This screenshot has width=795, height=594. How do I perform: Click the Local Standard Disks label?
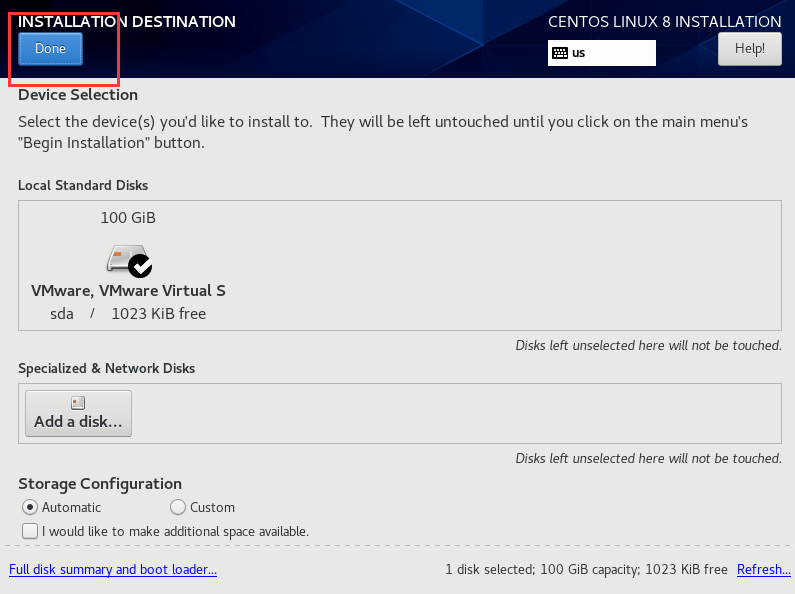[83, 185]
